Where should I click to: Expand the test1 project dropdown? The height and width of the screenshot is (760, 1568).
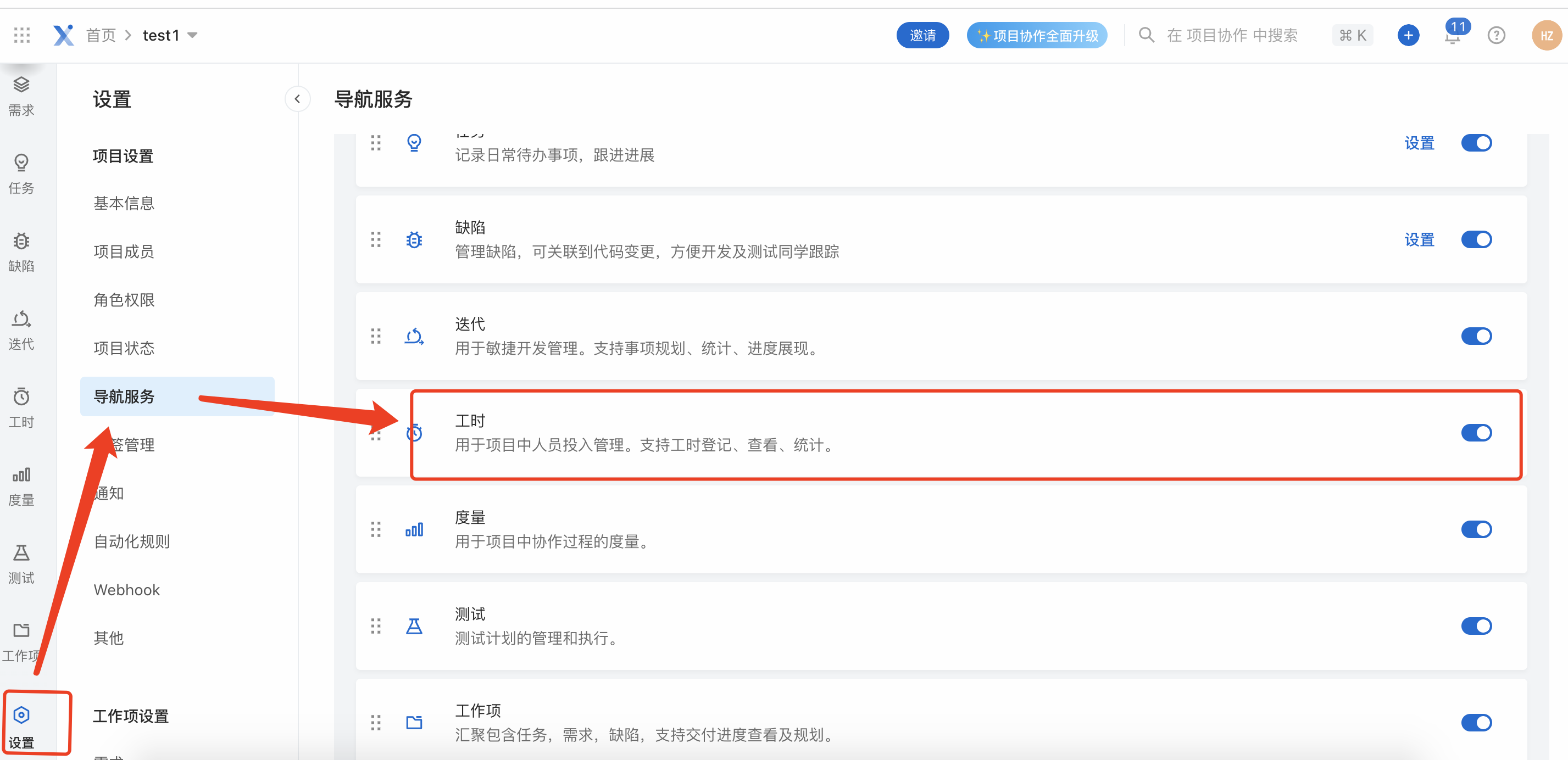192,35
